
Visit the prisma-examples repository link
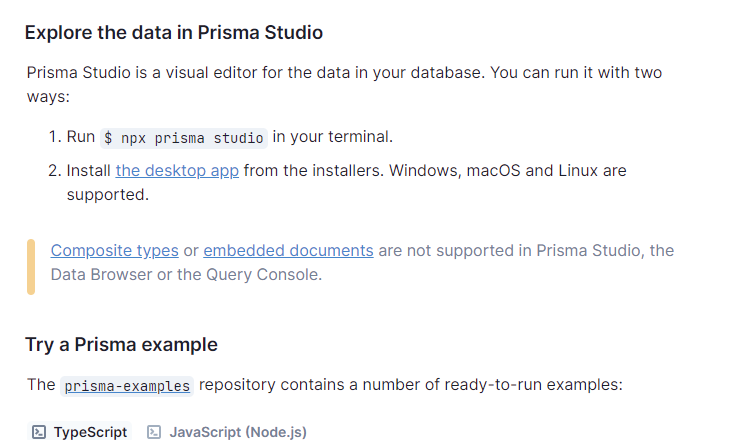(x=126, y=385)
